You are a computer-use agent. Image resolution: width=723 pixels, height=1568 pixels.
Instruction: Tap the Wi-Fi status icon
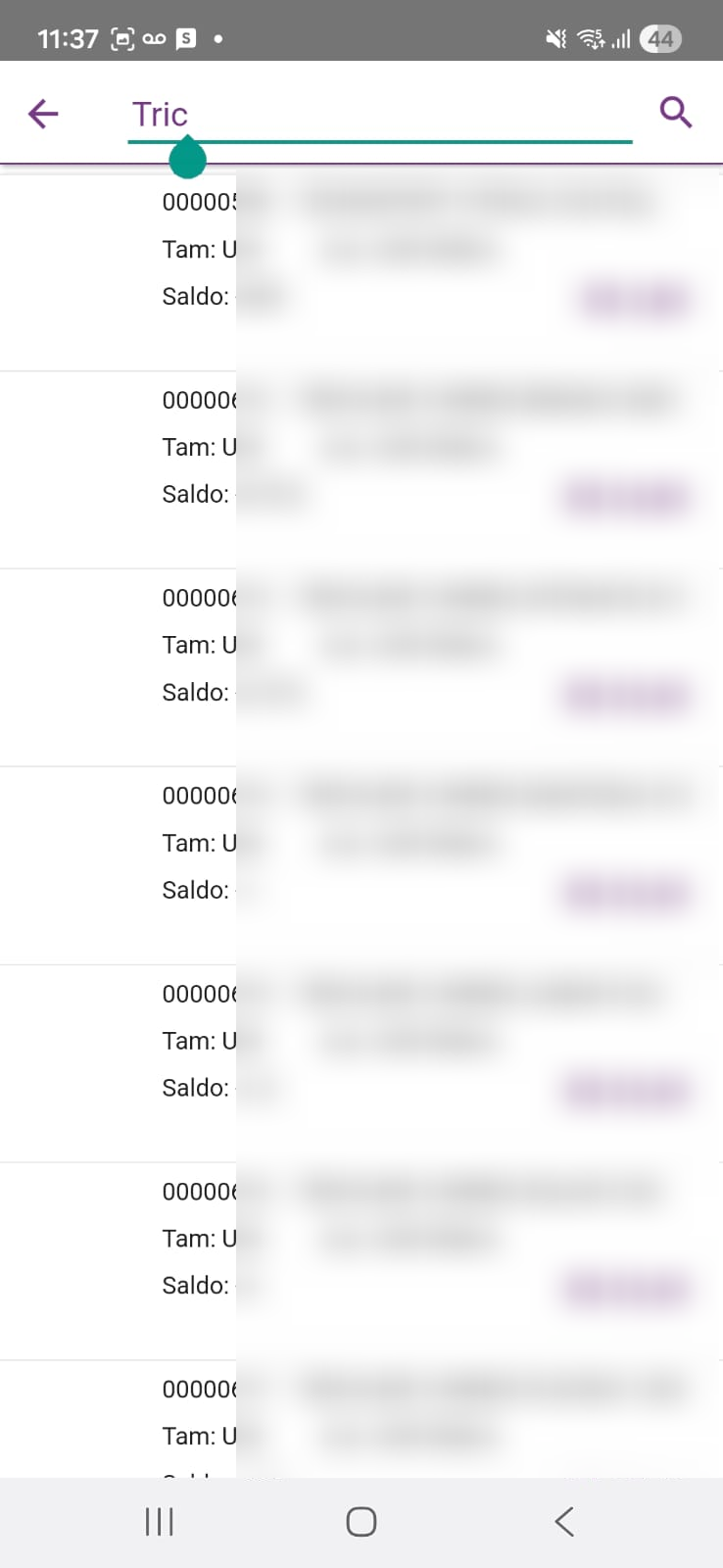[590, 39]
